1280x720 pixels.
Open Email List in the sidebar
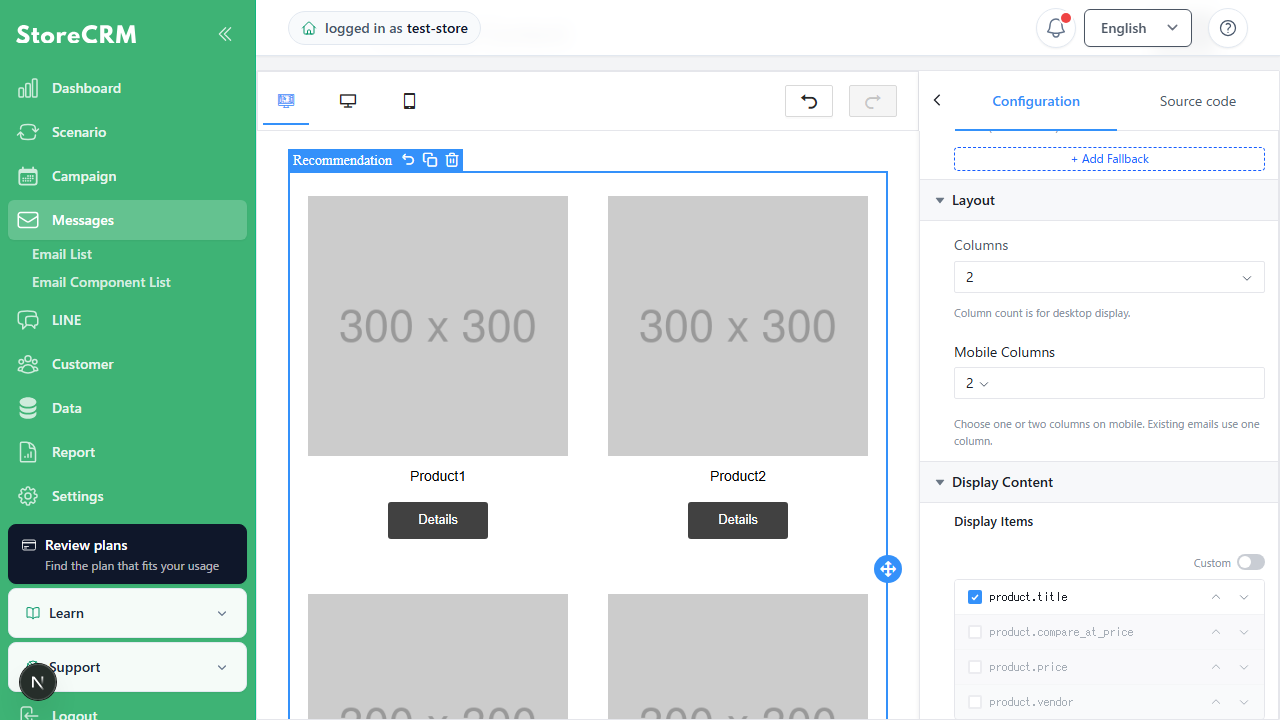pyautogui.click(x=62, y=254)
